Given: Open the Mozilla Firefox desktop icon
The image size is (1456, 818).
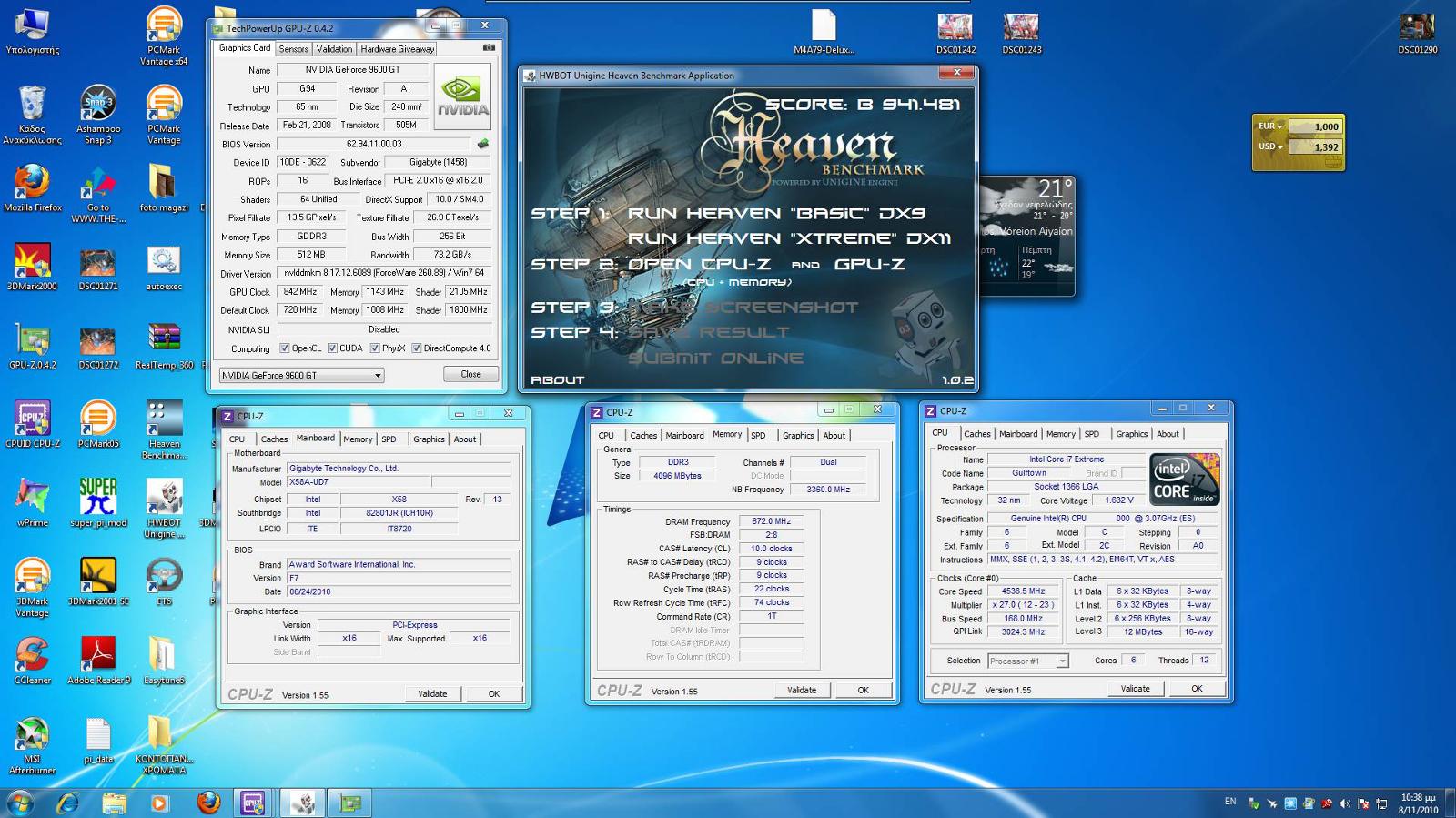Looking at the screenshot, I should click(33, 188).
